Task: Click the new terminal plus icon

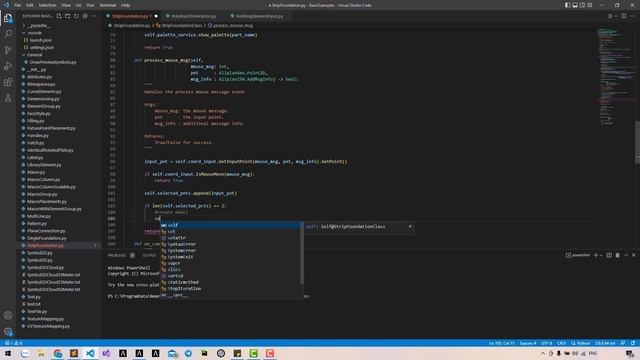Action: pyautogui.click(x=596, y=255)
